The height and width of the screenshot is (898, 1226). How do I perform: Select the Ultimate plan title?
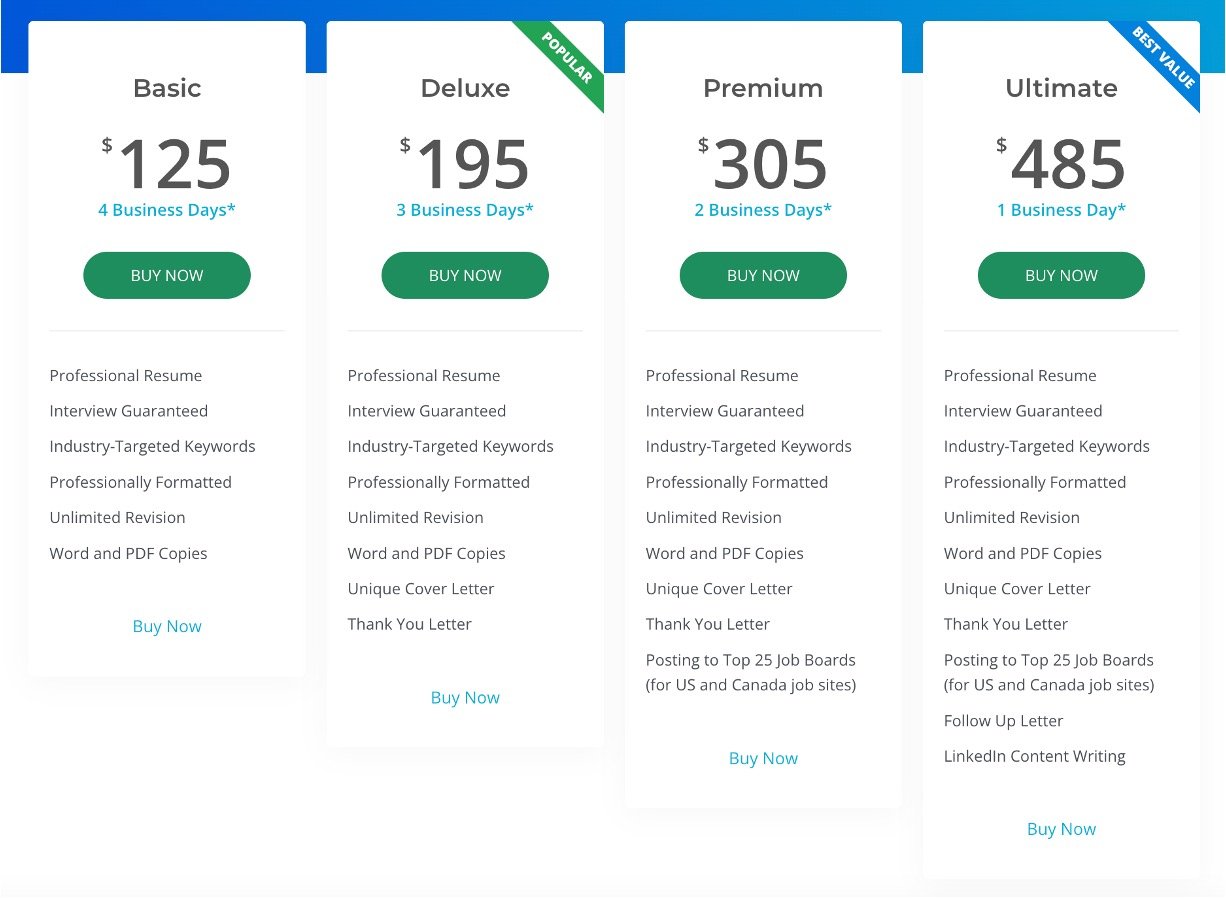tap(1061, 88)
